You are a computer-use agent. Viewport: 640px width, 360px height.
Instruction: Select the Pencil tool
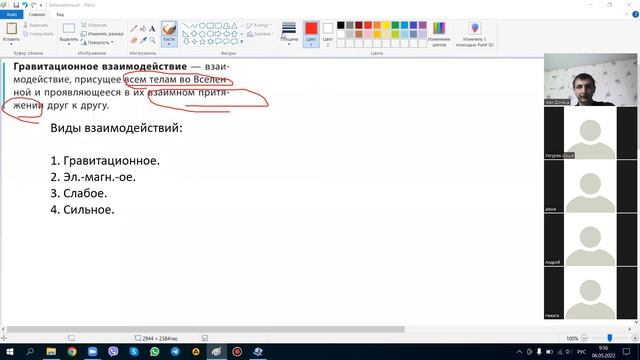coord(134,29)
